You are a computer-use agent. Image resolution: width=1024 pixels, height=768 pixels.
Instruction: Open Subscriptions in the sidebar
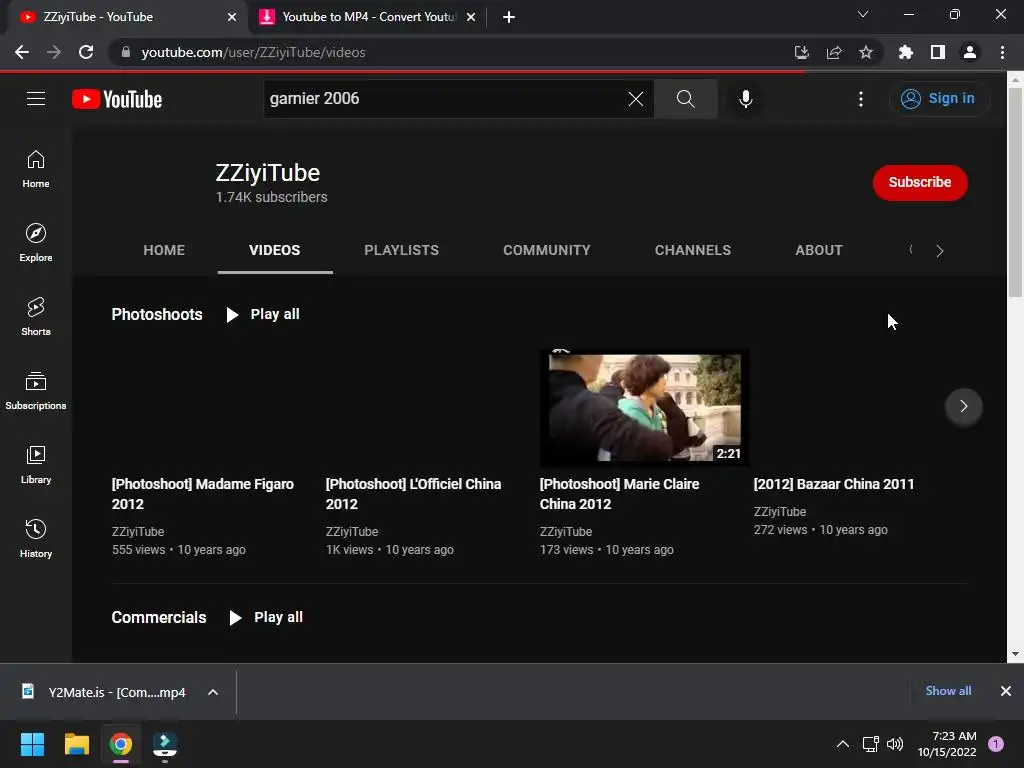click(x=36, y=391)
